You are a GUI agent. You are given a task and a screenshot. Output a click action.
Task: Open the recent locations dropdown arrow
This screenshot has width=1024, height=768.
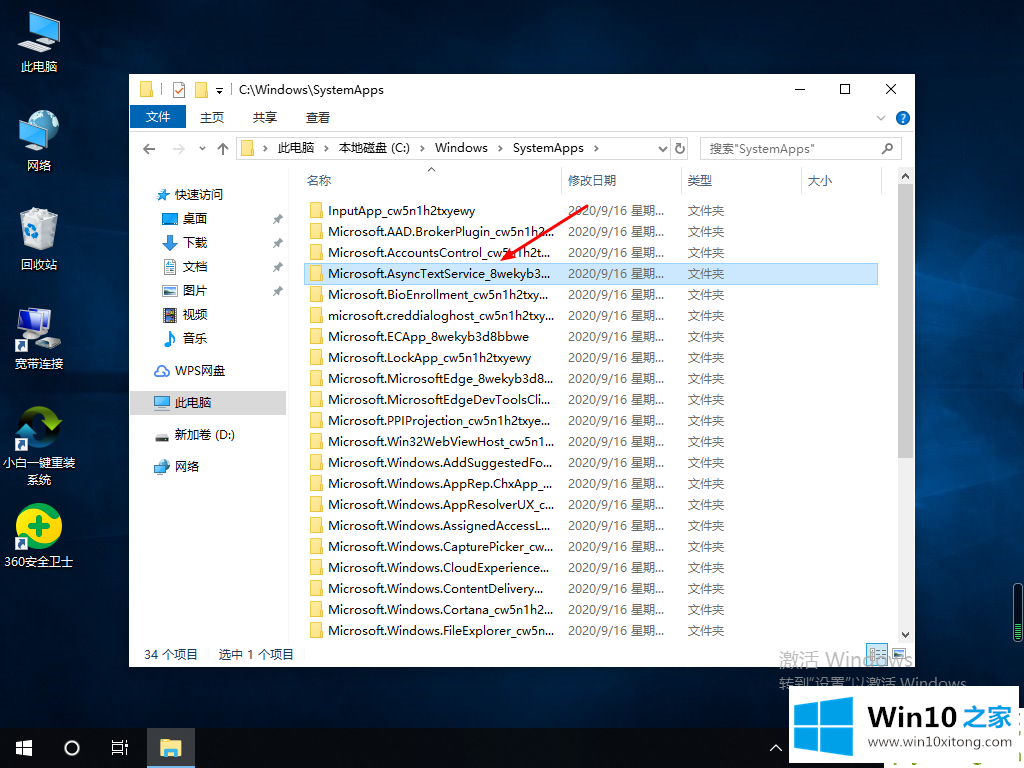[202, 149]
